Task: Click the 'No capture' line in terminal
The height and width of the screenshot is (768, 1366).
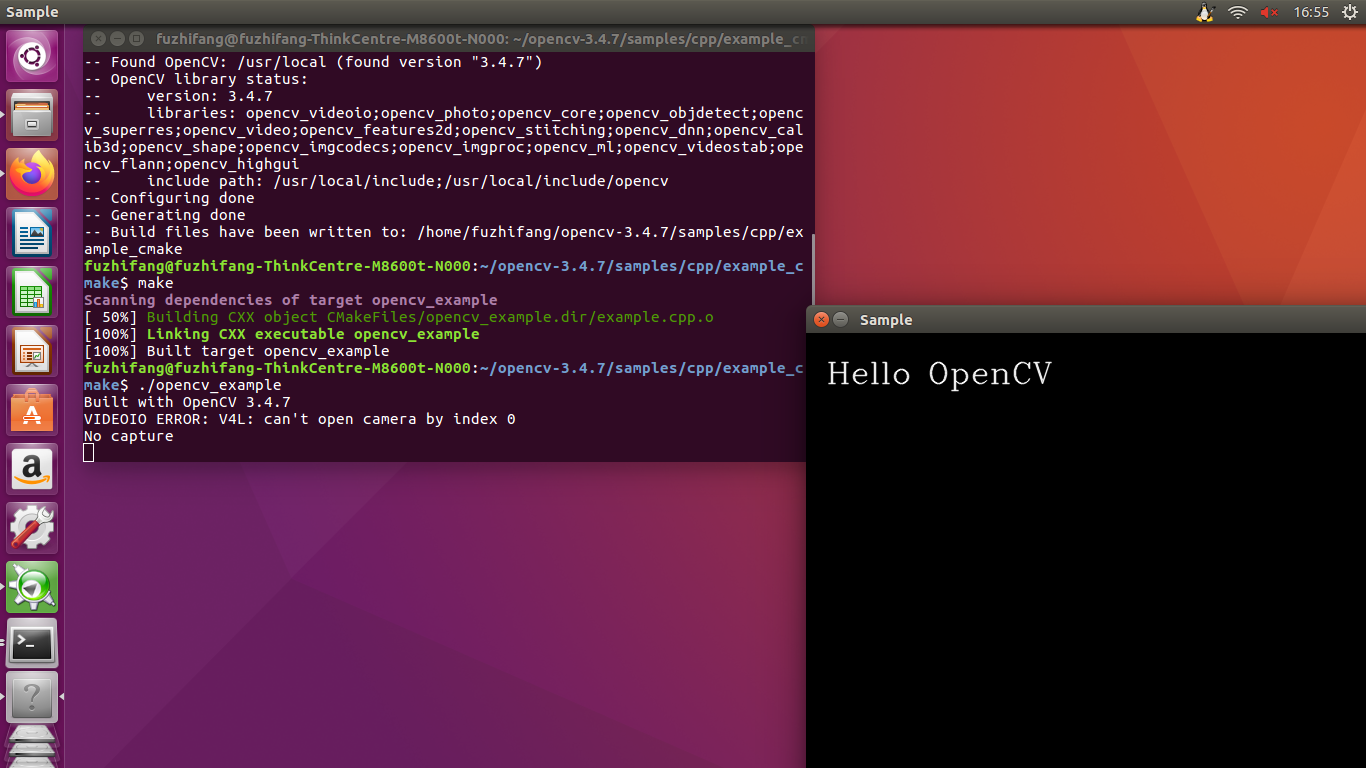Action: (x=128, y=436)
